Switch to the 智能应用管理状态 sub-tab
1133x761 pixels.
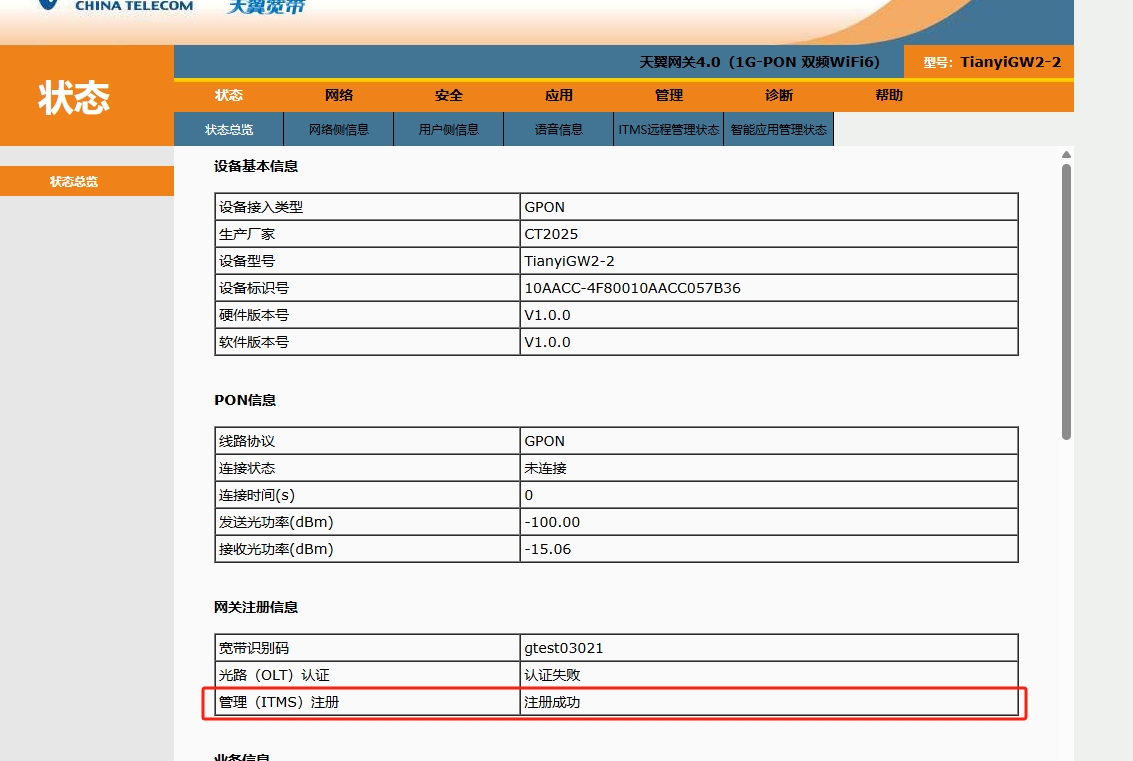778,129
